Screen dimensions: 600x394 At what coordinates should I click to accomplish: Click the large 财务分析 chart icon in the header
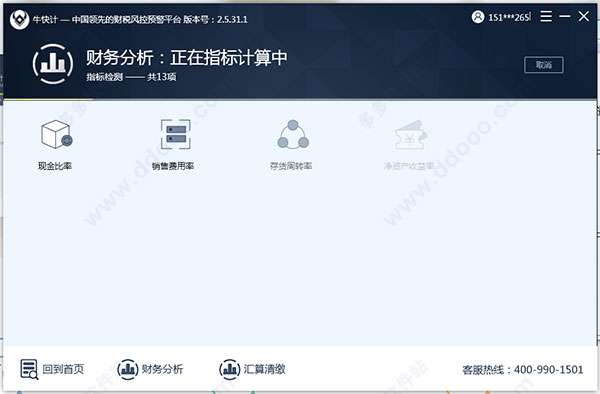53,64
